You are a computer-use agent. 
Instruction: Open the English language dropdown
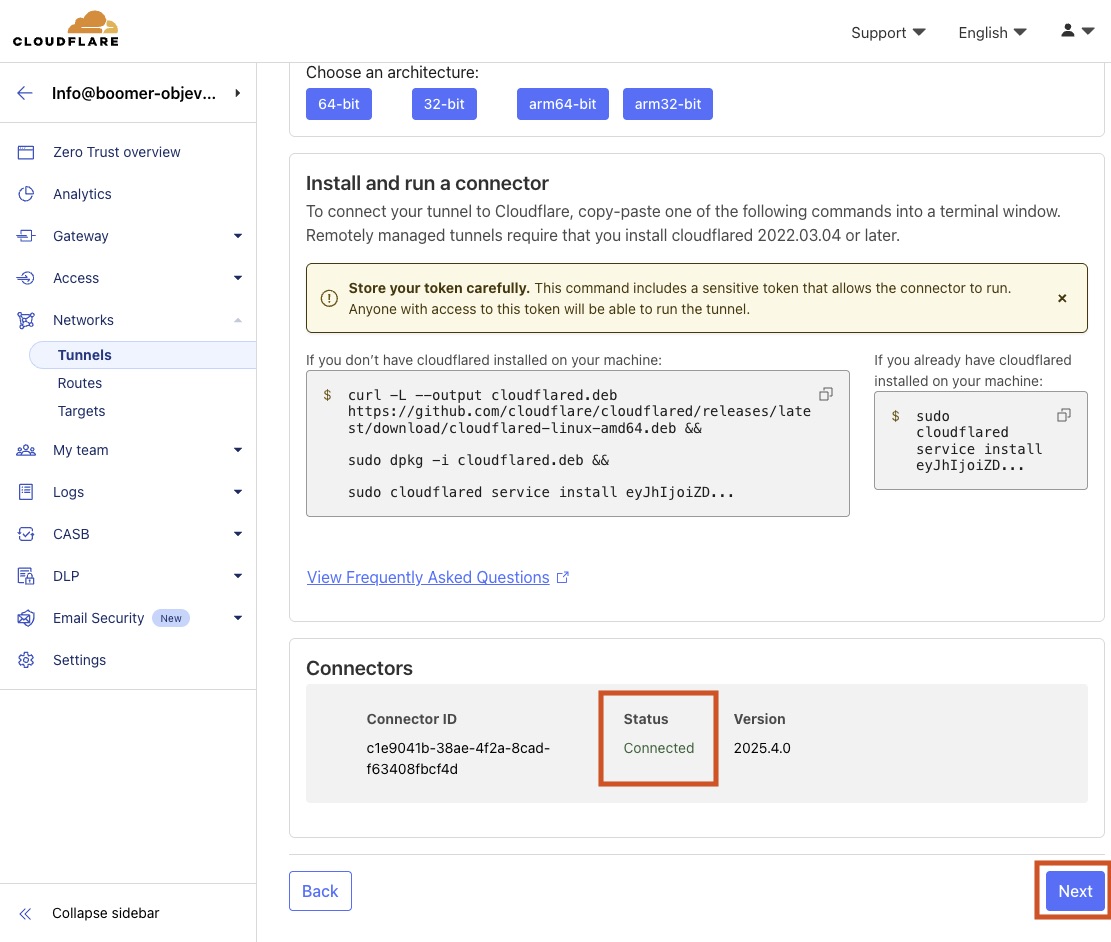[x=991, y=32]
